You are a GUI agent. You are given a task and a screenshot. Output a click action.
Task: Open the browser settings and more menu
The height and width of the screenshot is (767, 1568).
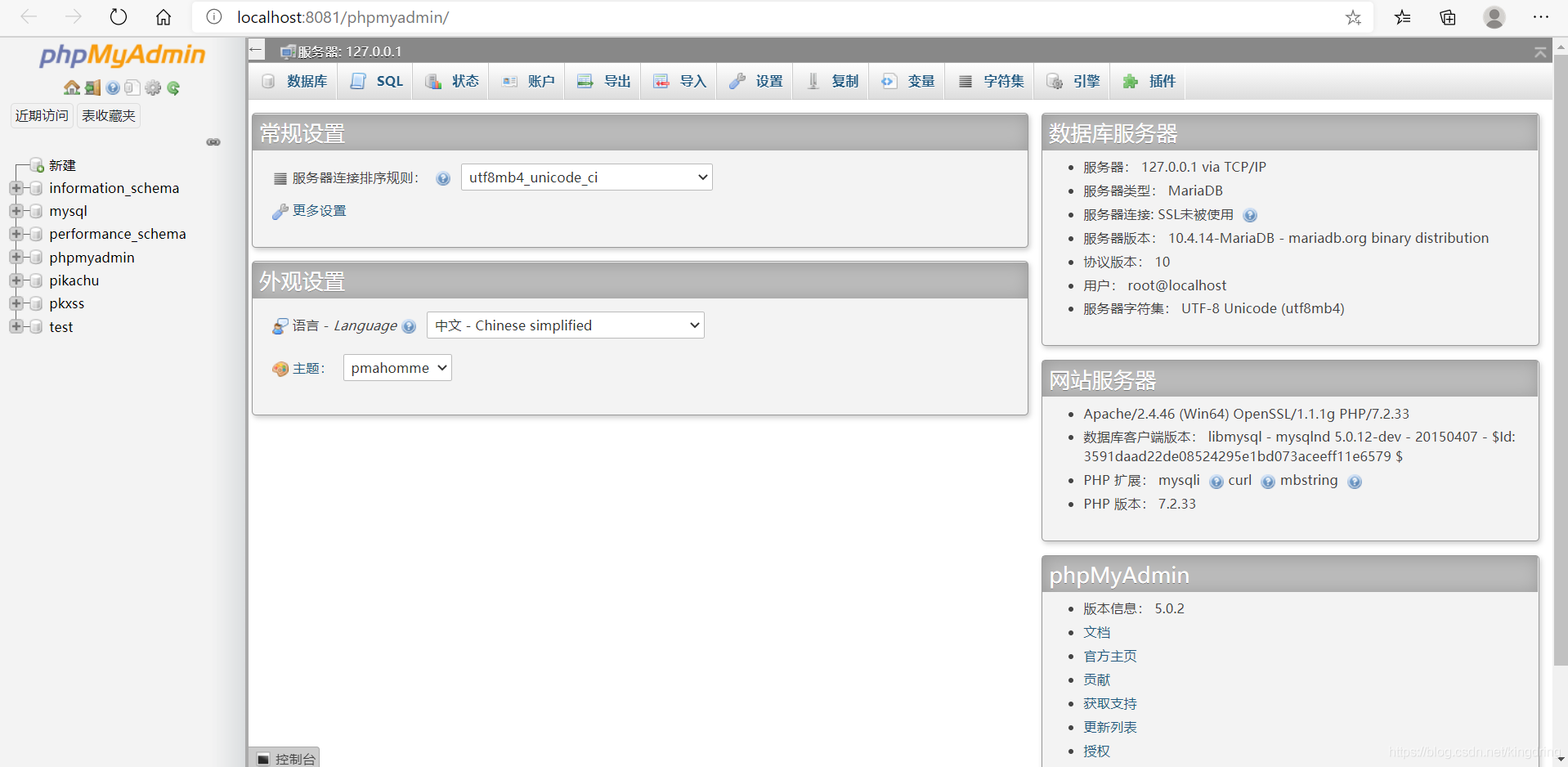click(1541, 17)
